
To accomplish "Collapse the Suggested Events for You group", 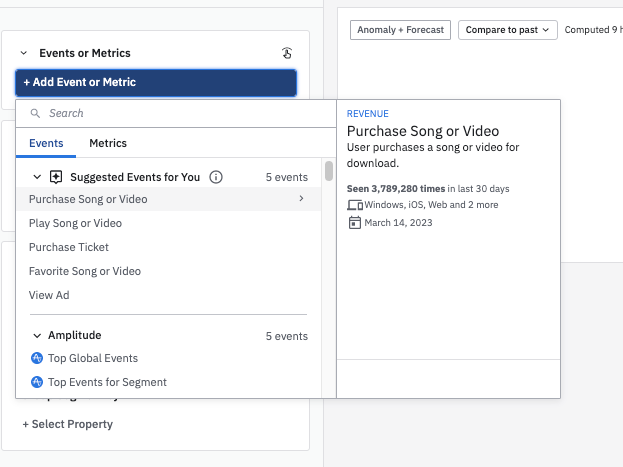I will click(37, 177).
